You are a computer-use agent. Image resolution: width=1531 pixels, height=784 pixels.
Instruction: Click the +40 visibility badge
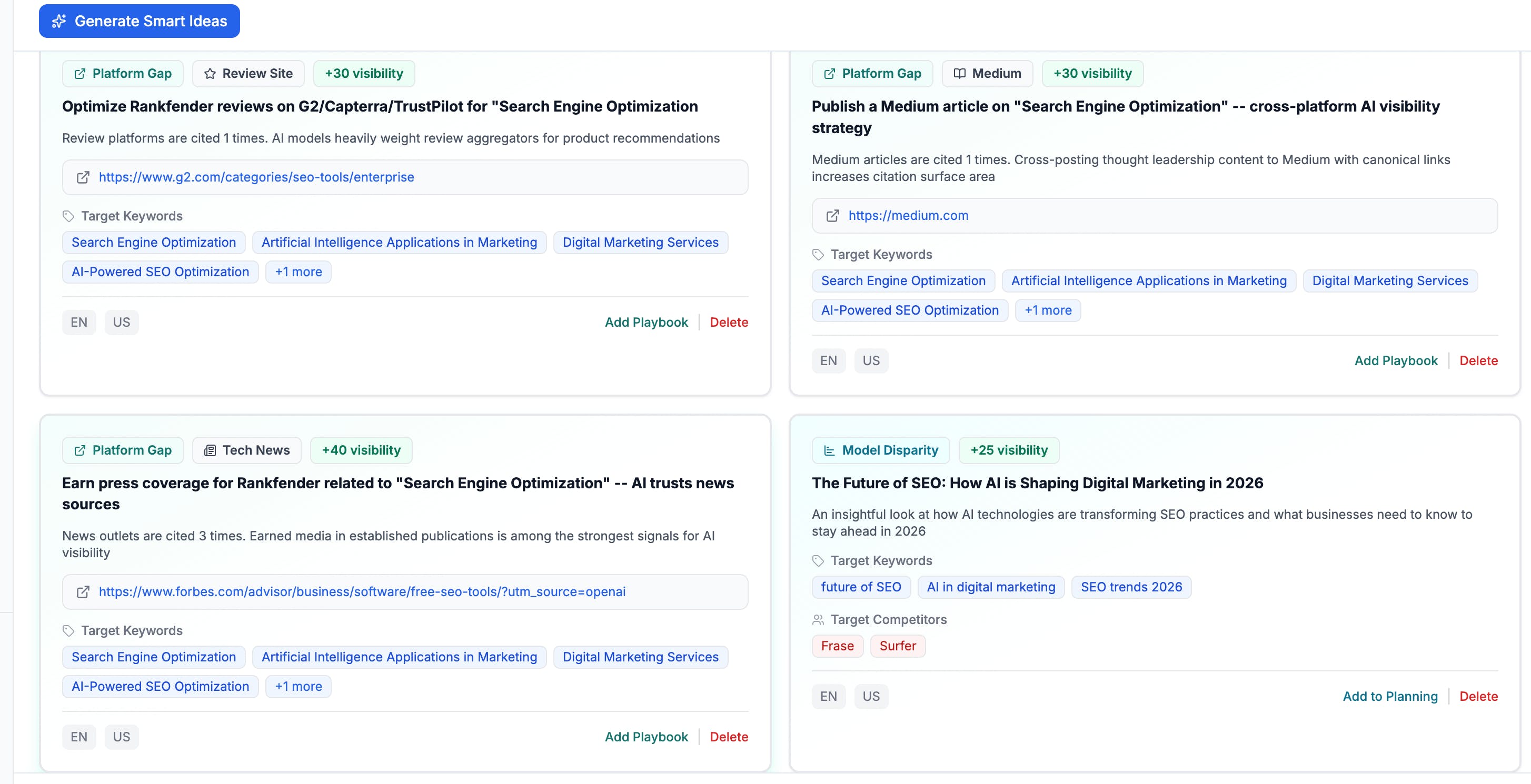[x=361, y=450]
